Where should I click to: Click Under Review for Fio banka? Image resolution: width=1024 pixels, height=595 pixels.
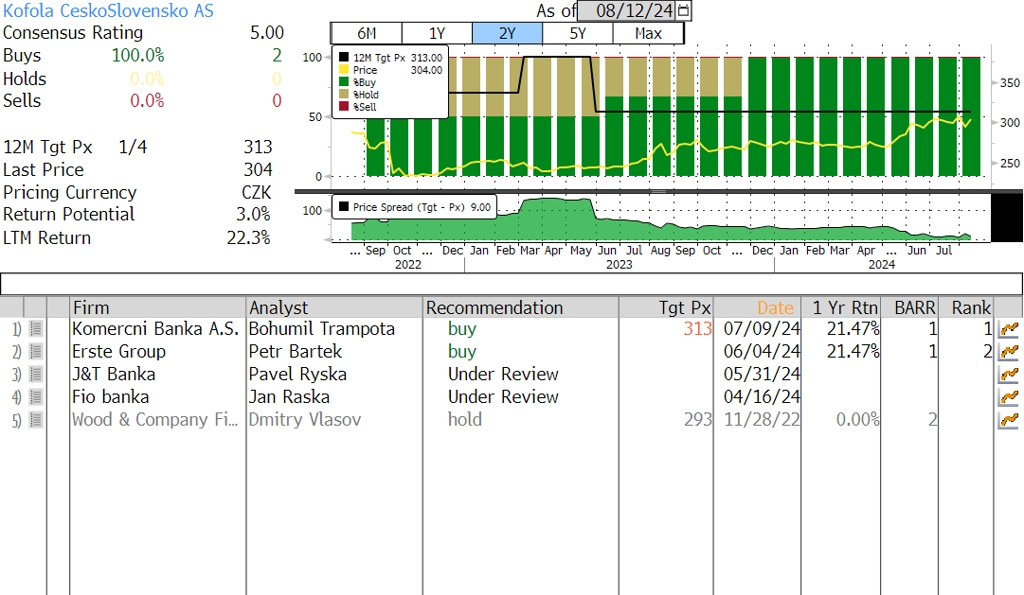(504, 397)
